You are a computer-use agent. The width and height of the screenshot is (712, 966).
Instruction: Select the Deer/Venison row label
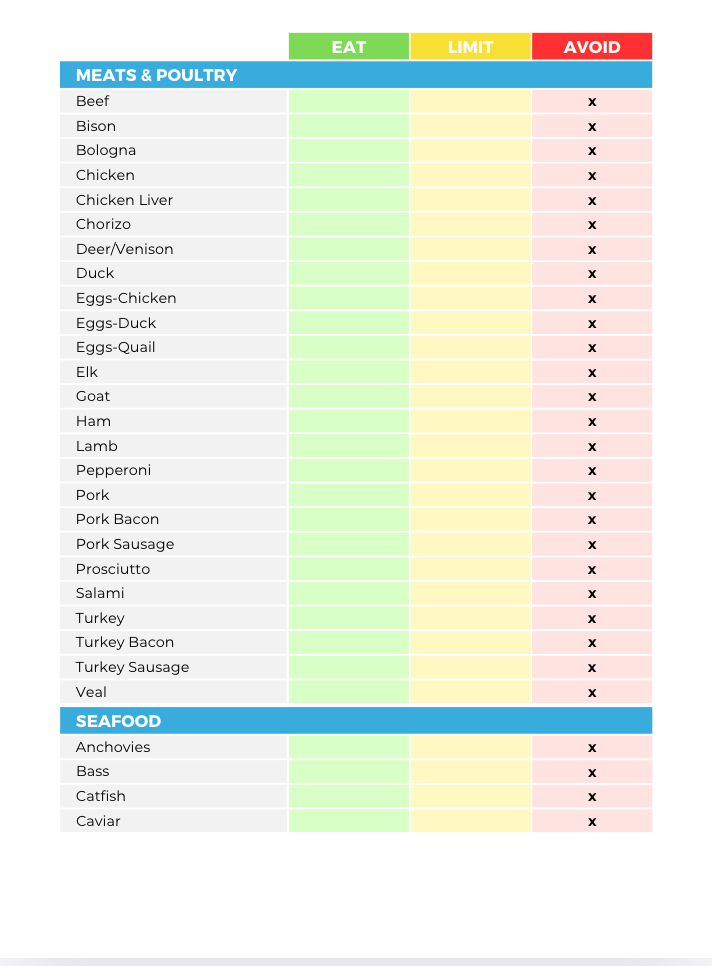tap(124, 249)
